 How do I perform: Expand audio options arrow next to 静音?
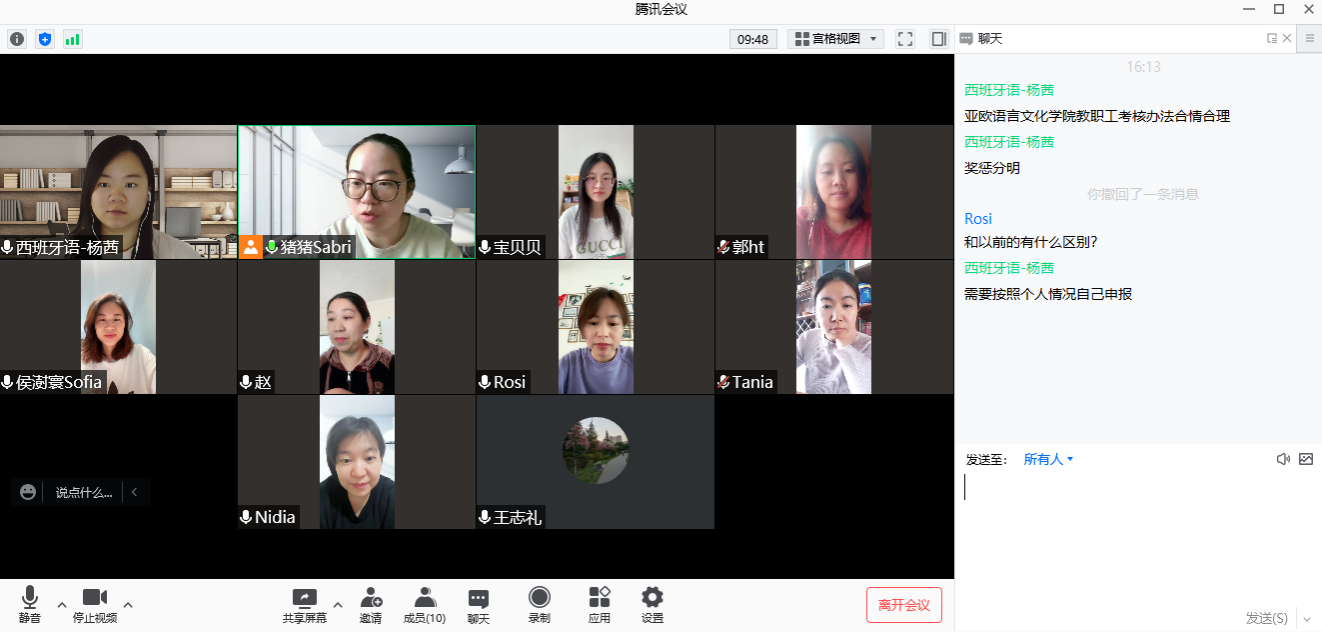(62, 604)
